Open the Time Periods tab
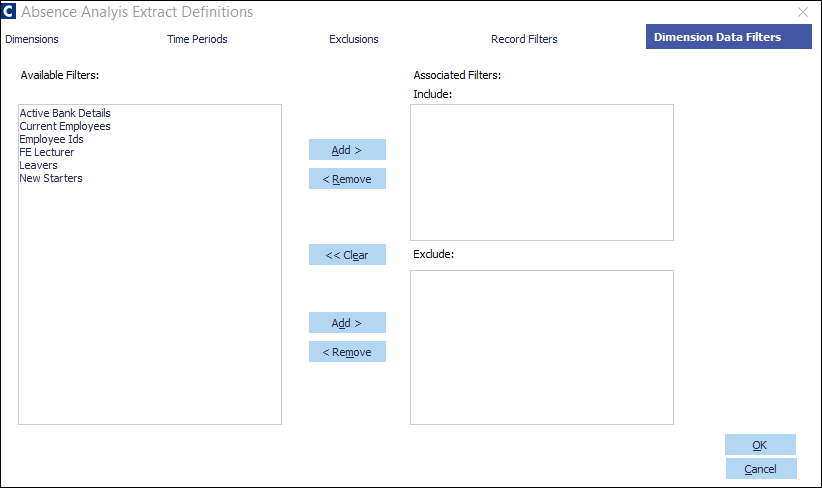The height and width of the screenshot is (488, 822). point(197,39)
